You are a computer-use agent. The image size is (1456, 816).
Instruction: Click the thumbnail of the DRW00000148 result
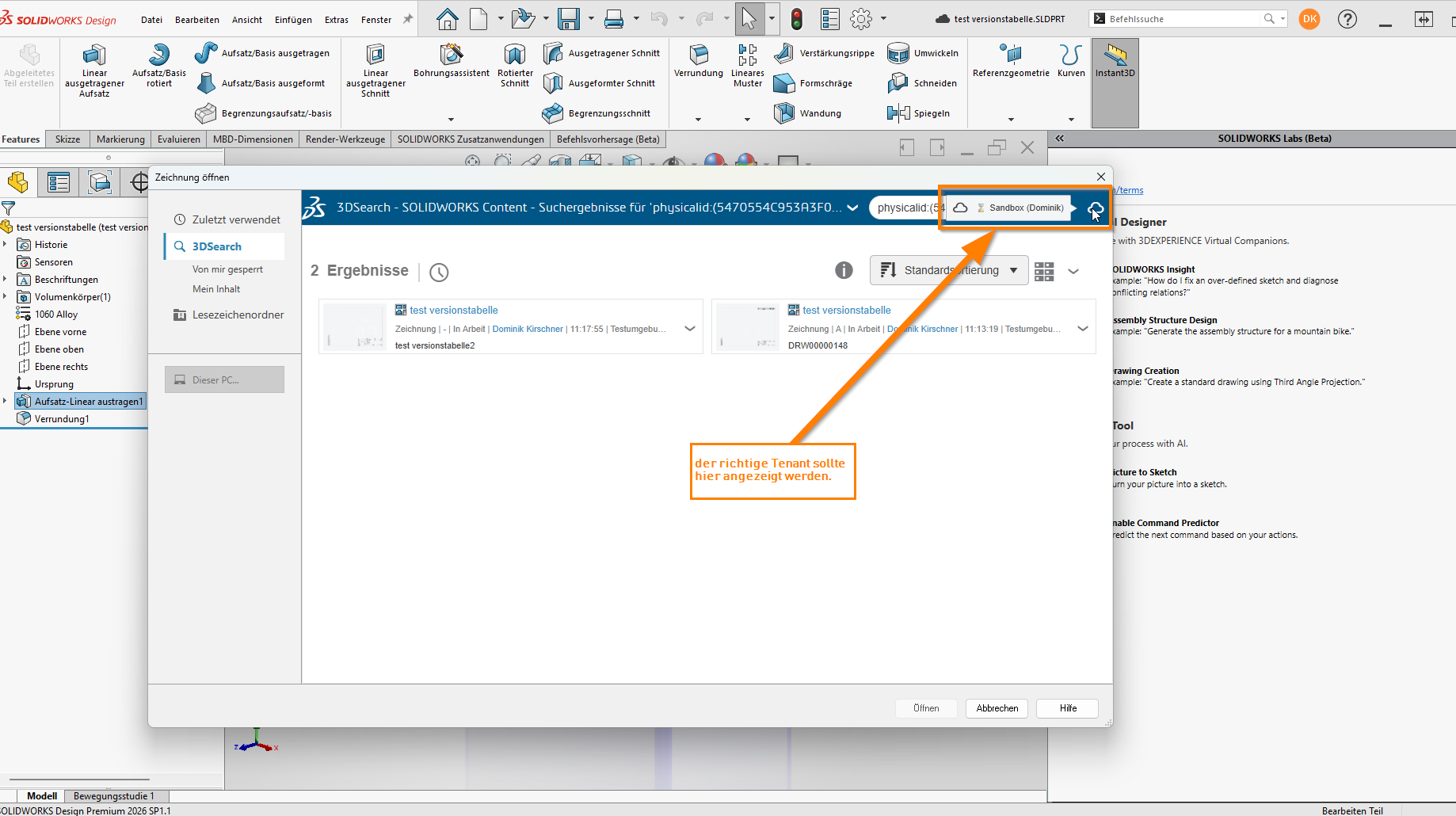point(748,326)
